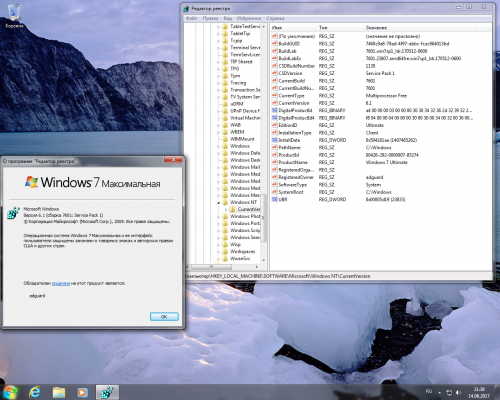The width and height of the screenshot is (500, 400).
Task: Expand the CurrentVersion subkey arrow
Action: [226, 209]
